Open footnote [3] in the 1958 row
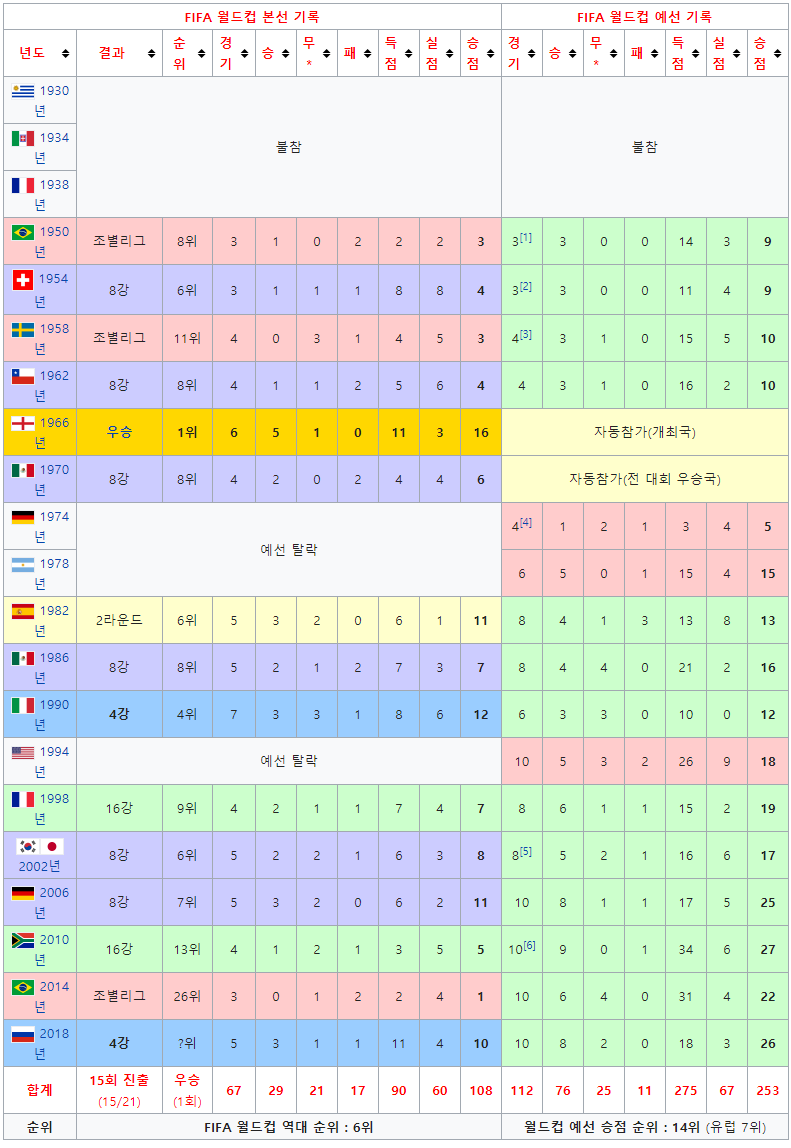The height and width of the screenshot is (1148, 791). (x=526, y=334)
